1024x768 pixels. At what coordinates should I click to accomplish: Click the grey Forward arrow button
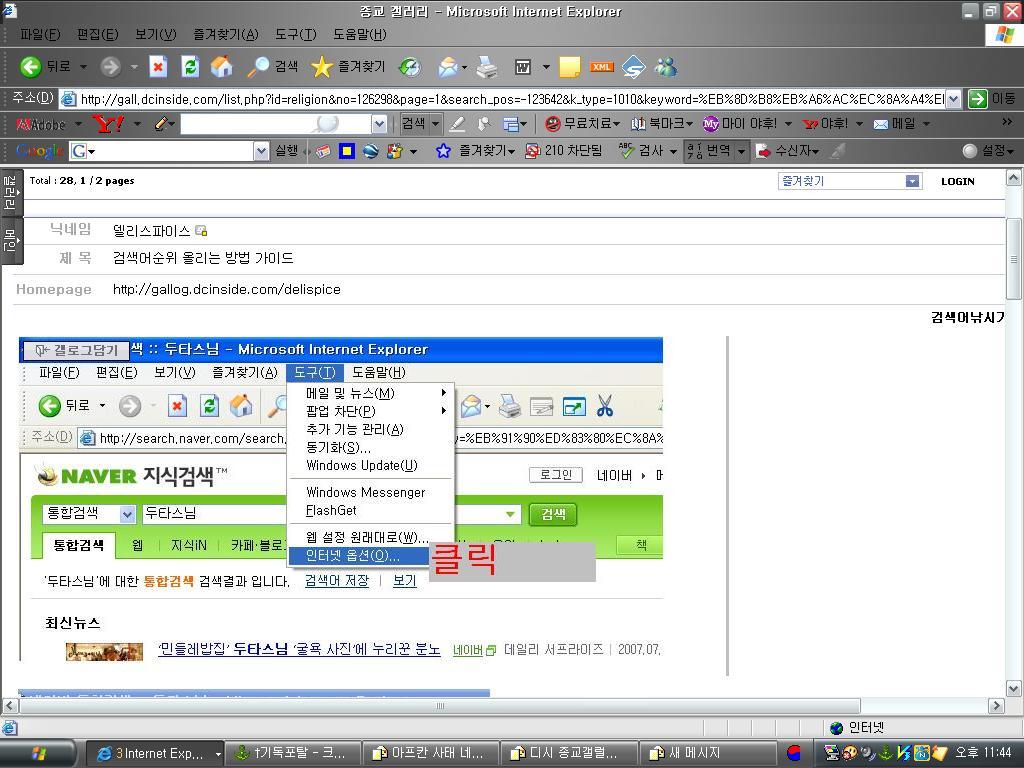pyautogui.click(x=110, y=66)
